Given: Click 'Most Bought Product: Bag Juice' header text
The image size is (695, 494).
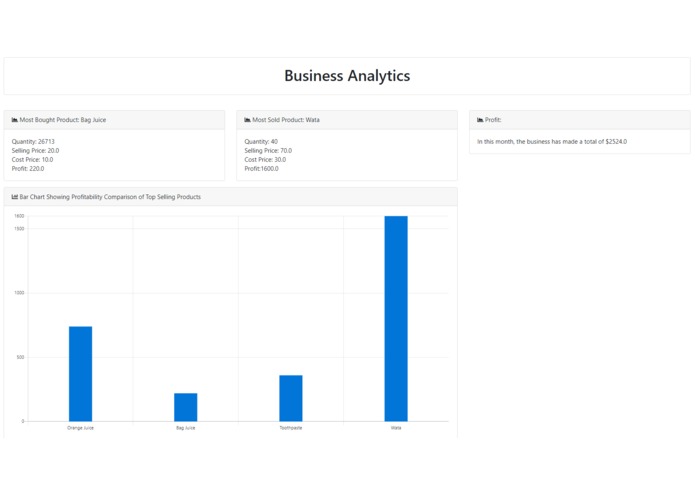Looking at the screenshot, I should [x=62, y=120].
